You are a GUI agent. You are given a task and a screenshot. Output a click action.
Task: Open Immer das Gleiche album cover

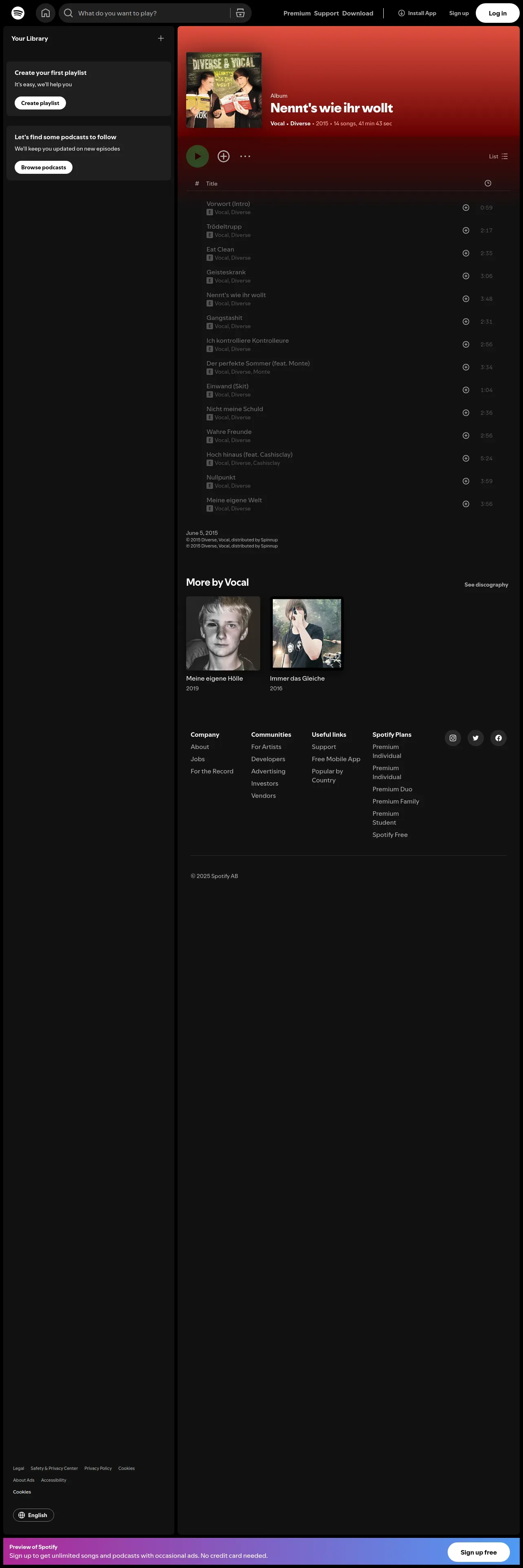[307, 633]
